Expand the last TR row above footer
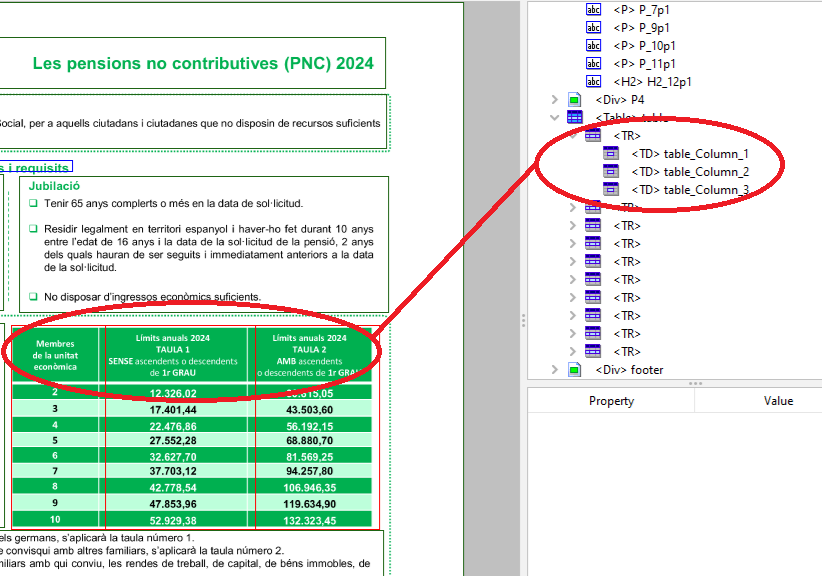 (x=573, y=351)
